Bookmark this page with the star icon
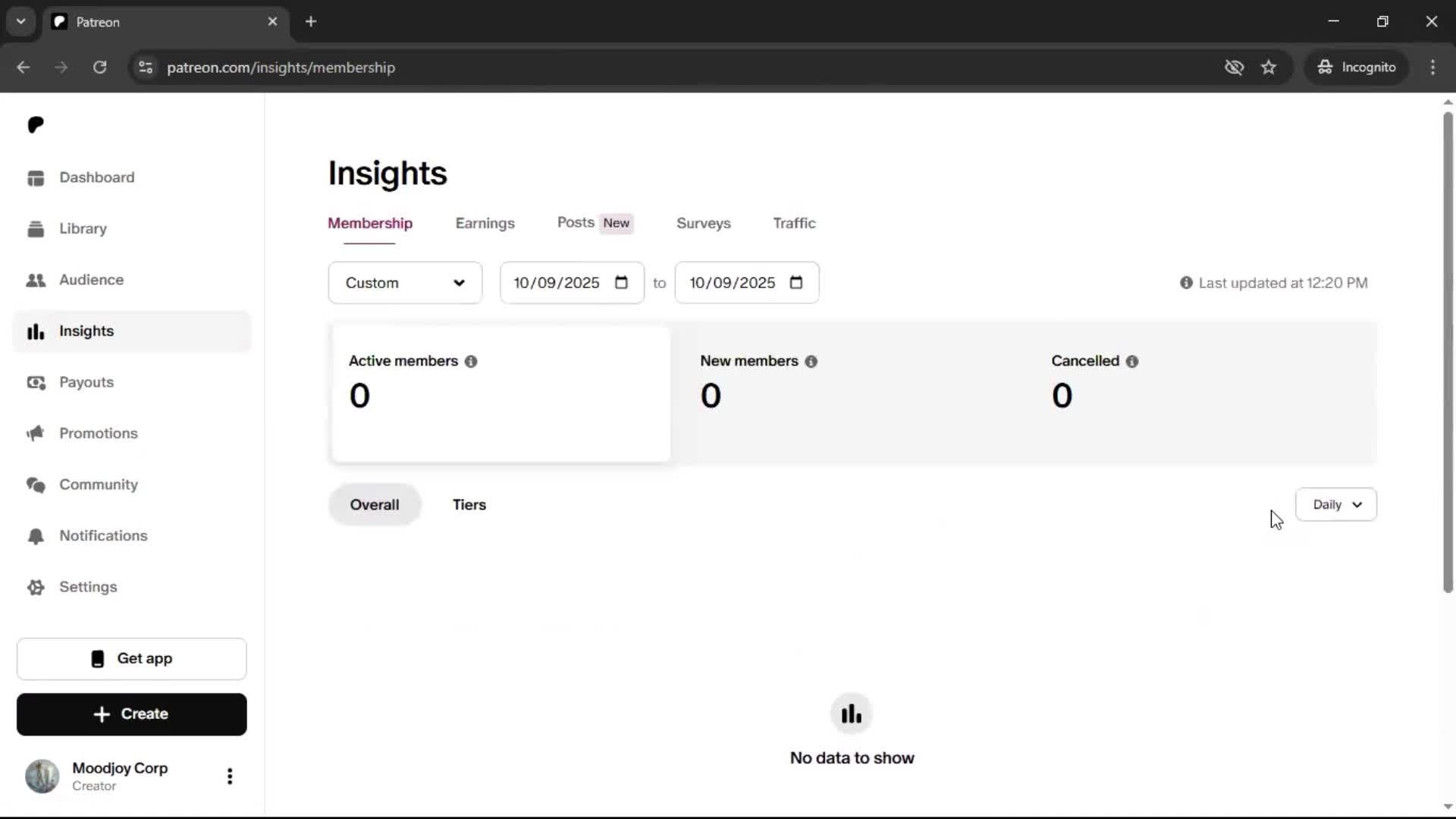 point(1269,67)
